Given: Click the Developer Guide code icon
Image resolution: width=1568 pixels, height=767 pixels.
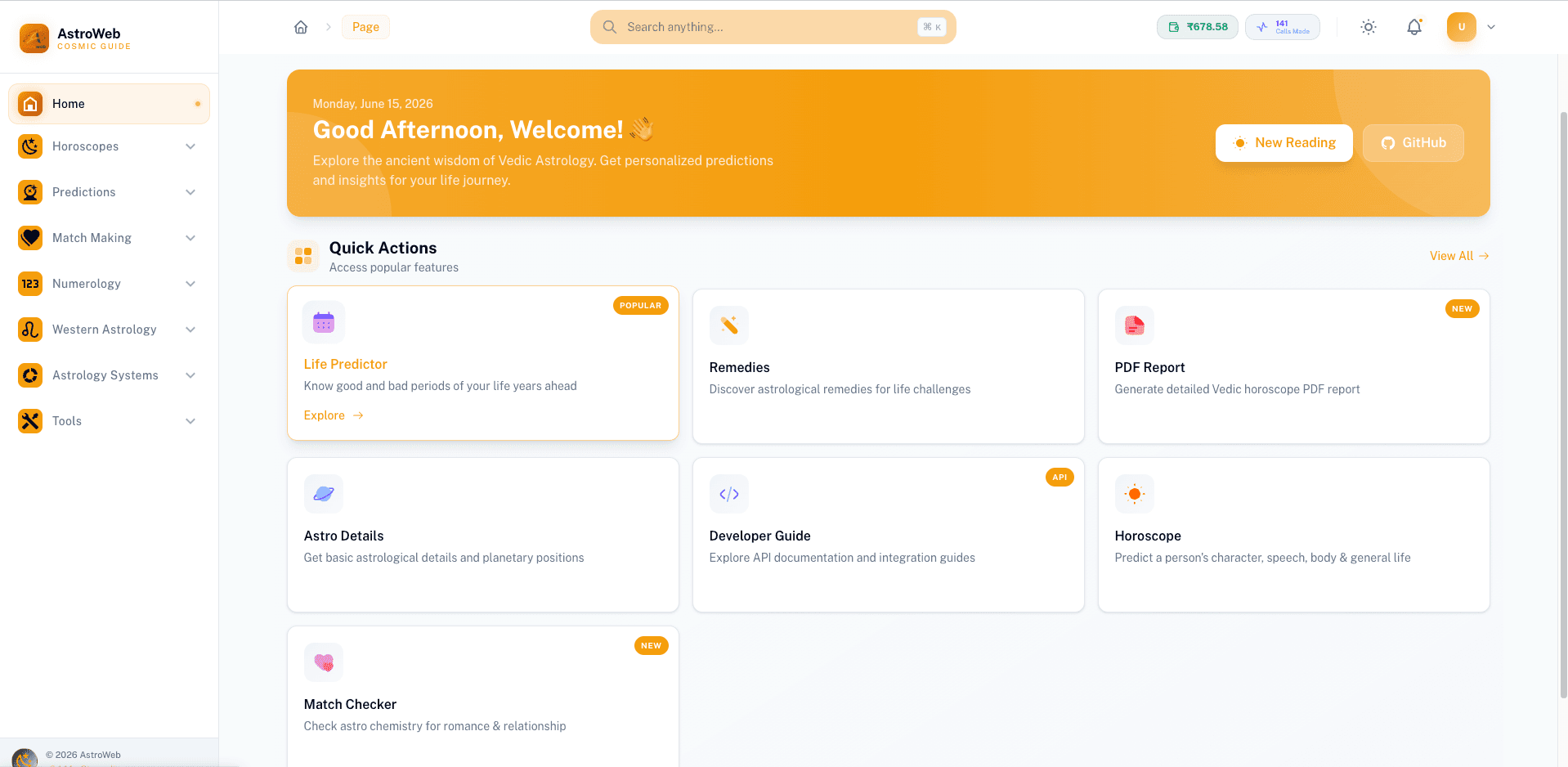Looking at the screenshot, I should point(729,494).
